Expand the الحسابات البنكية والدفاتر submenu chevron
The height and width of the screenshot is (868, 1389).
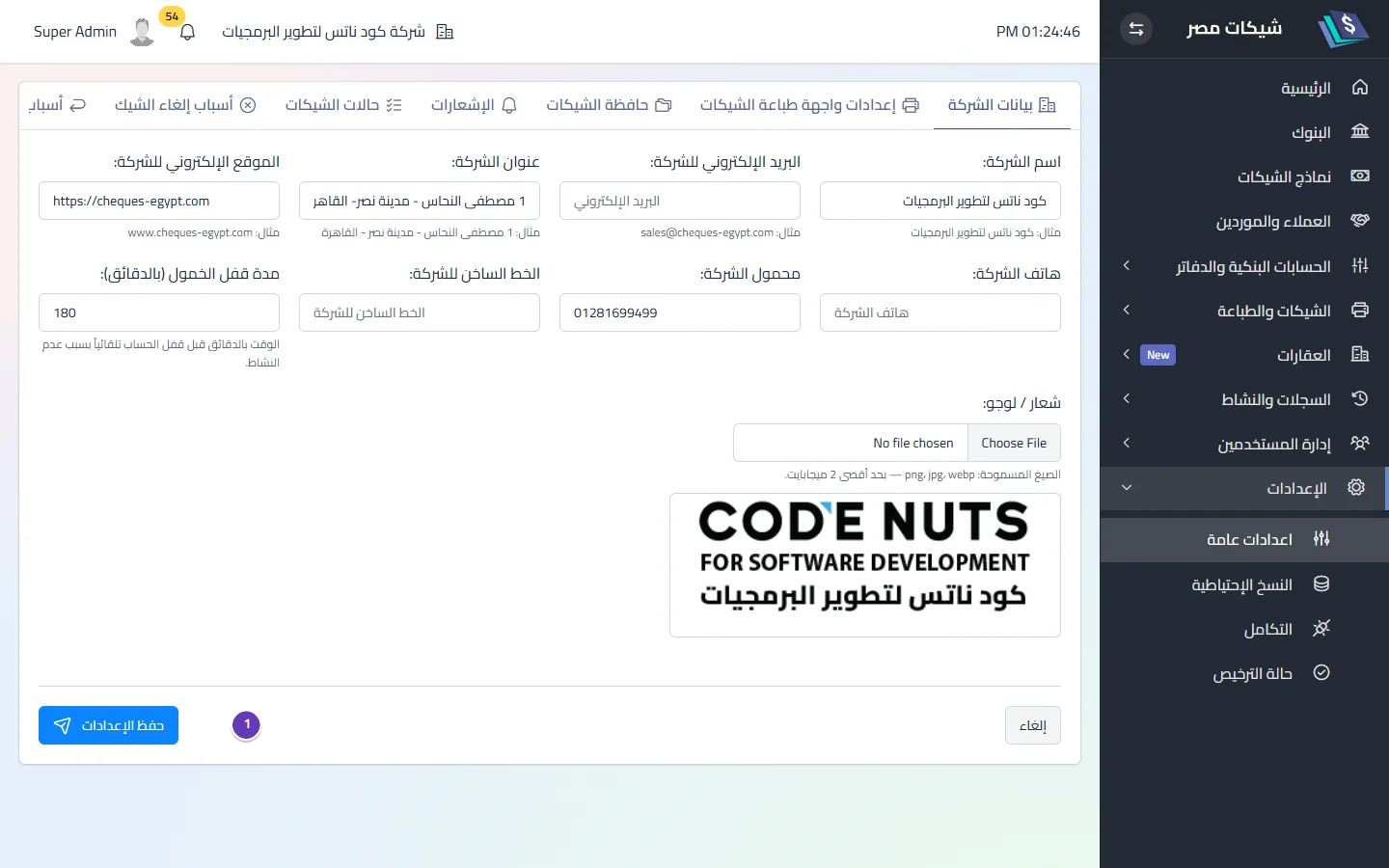click(x=1126, y=265)
